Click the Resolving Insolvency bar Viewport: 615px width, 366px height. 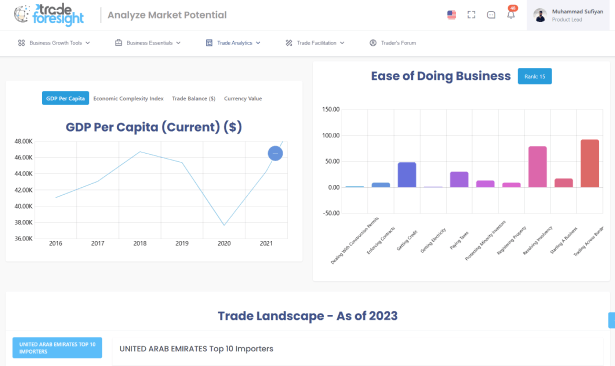[537, 167]
